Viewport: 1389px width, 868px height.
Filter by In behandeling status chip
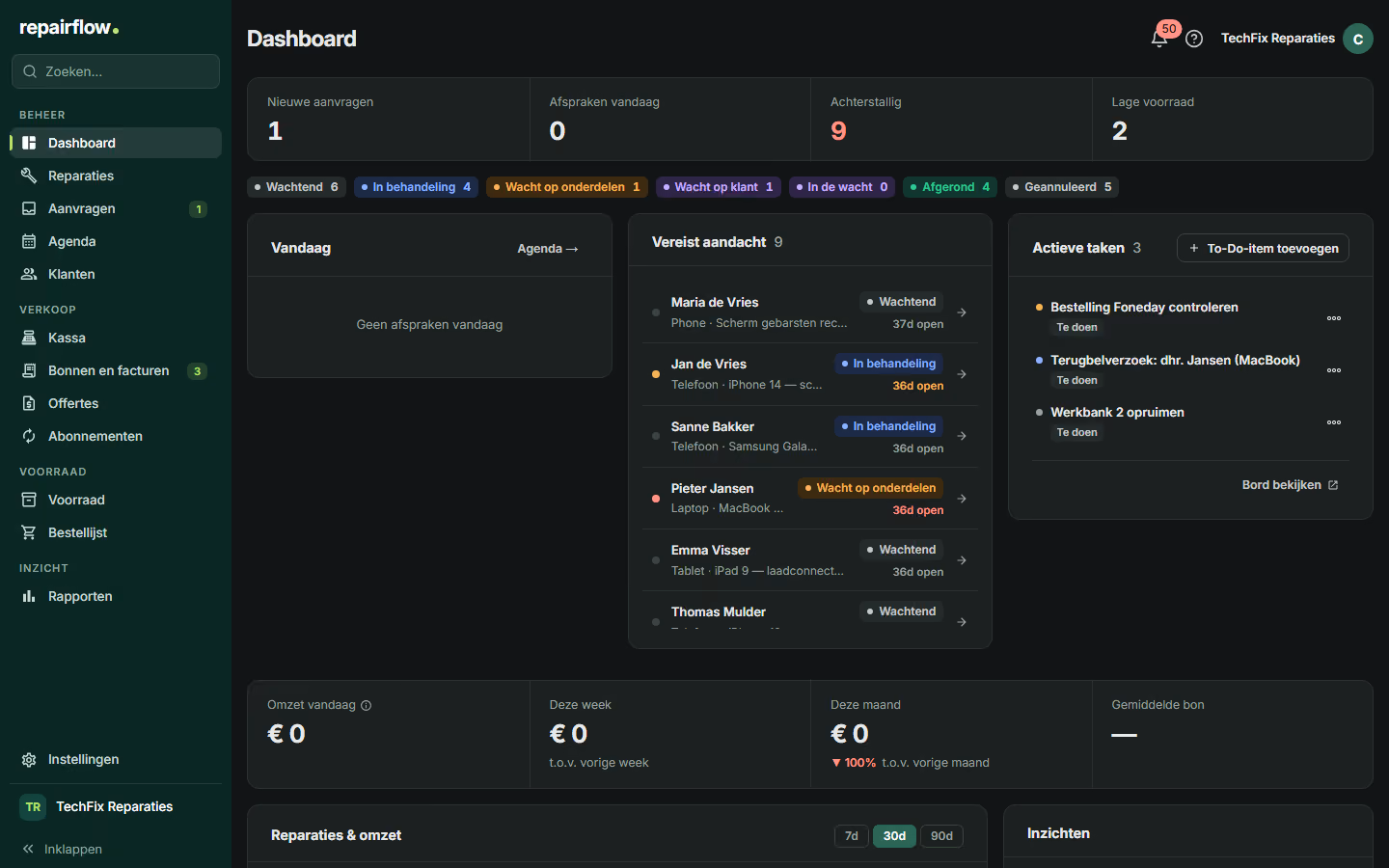pos(416,187)
